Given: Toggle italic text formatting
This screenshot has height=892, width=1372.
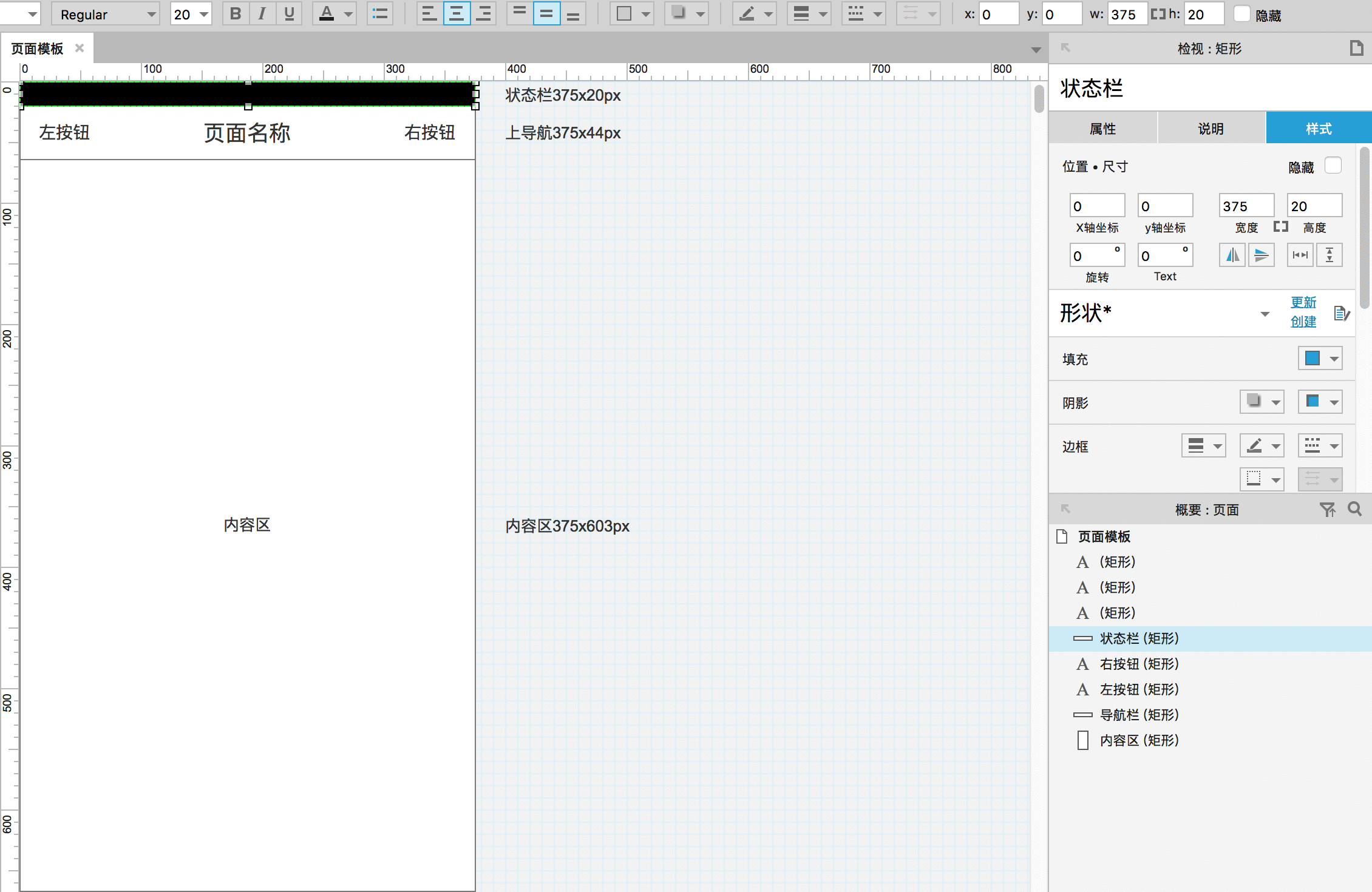Looking at the screenshot, I should pyautogui.click(x=262, y=14).
